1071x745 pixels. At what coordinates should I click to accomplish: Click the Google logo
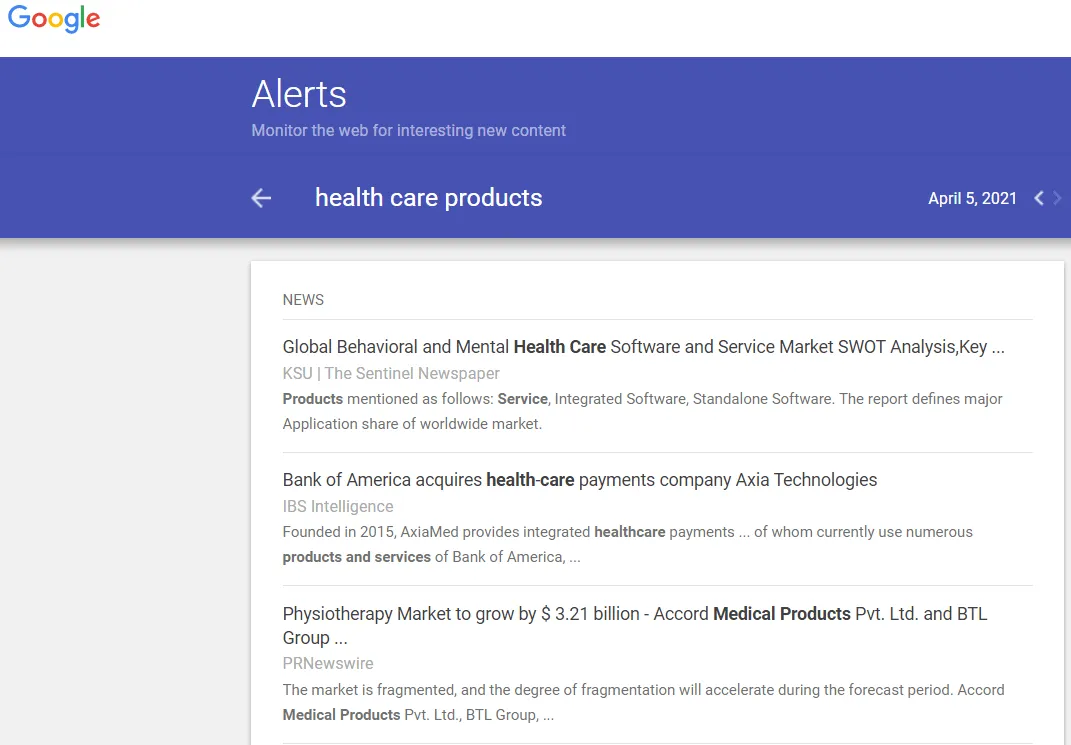(54, 19)
